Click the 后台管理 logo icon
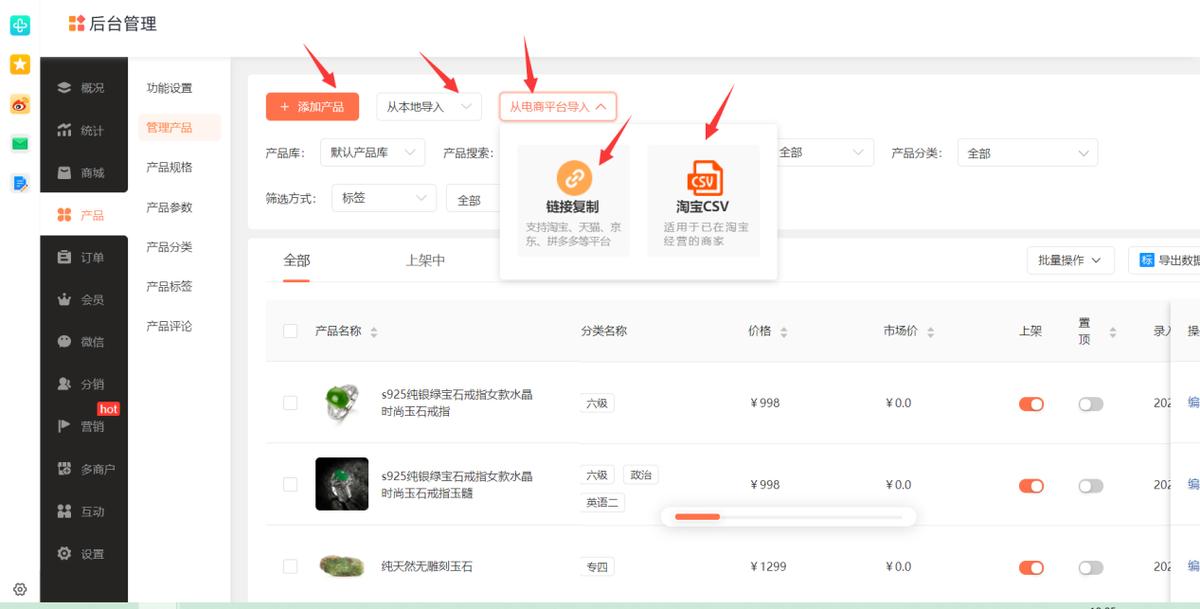The image size is (1200, 609). 79,23
